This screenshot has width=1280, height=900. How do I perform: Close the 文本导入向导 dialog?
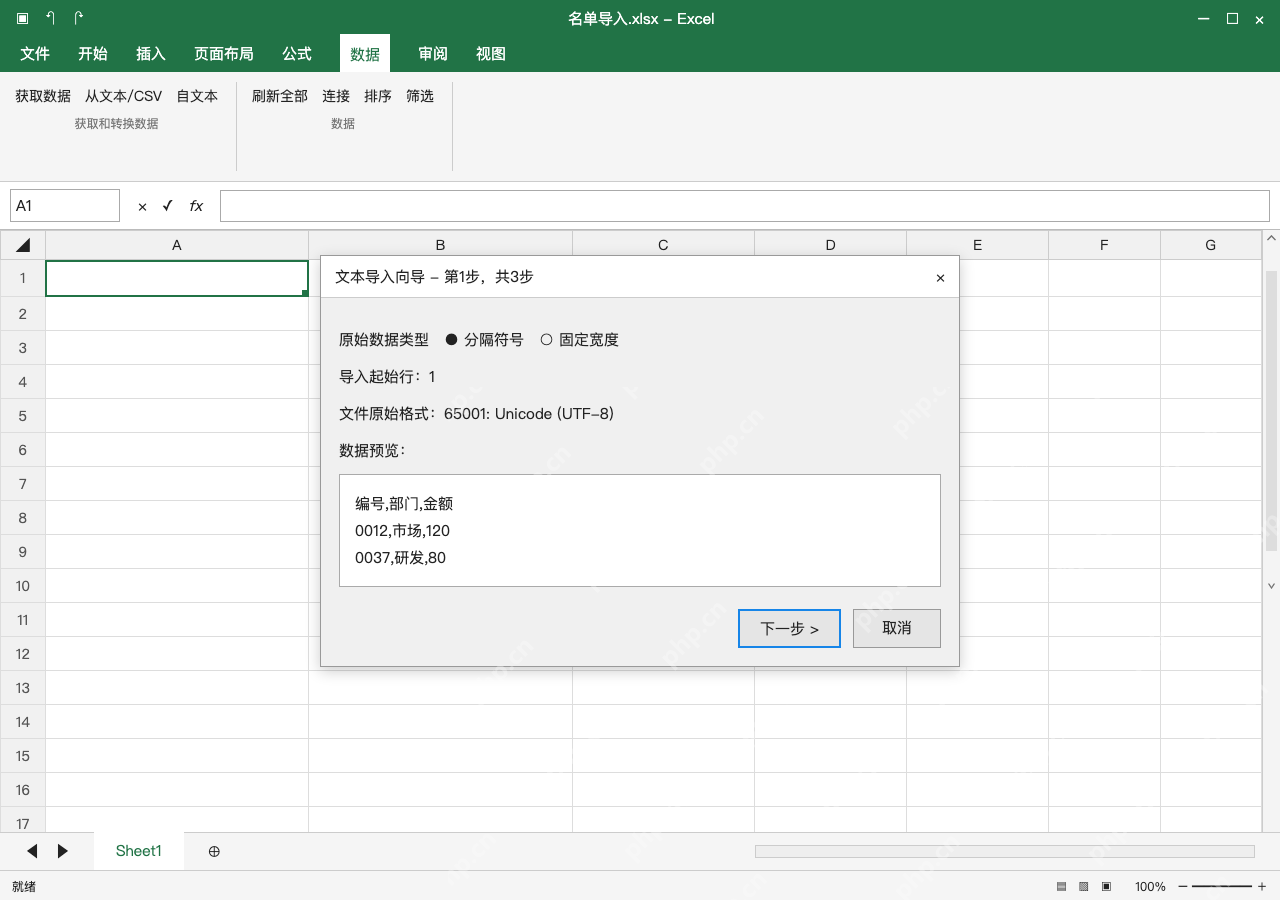(940, 278)
